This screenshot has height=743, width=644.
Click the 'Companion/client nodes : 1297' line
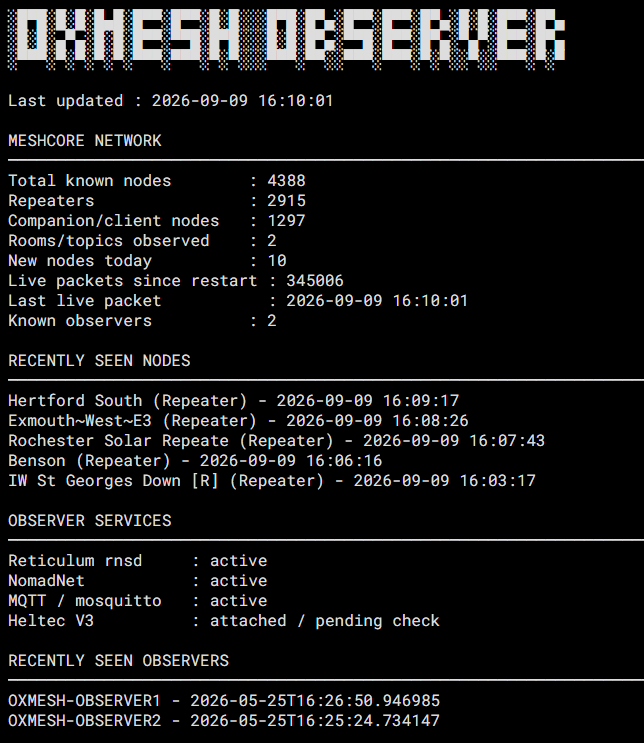coord(157,221)
